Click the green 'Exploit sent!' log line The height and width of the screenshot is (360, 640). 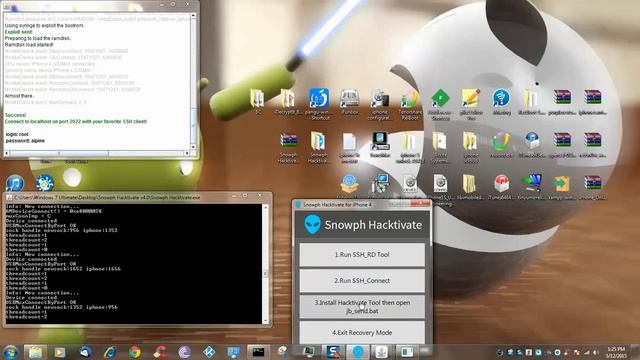18,32
